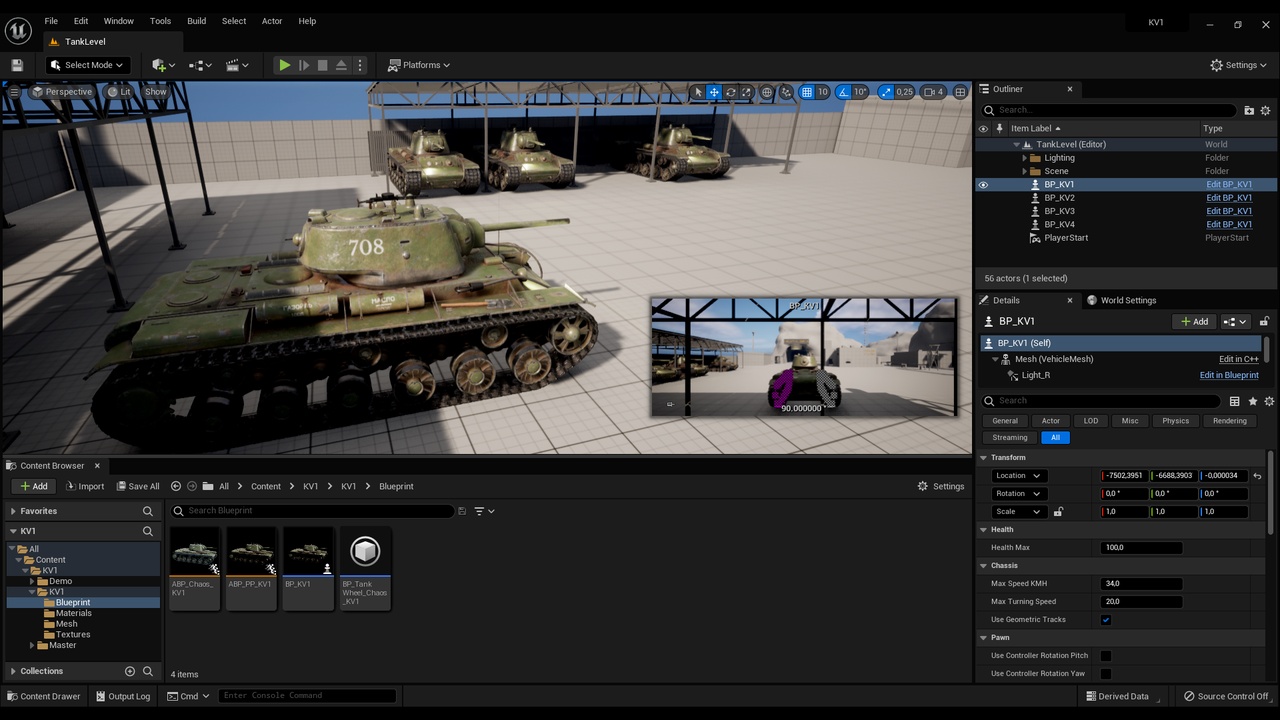Click the Skip frame playback button

(x=304, y=65)
